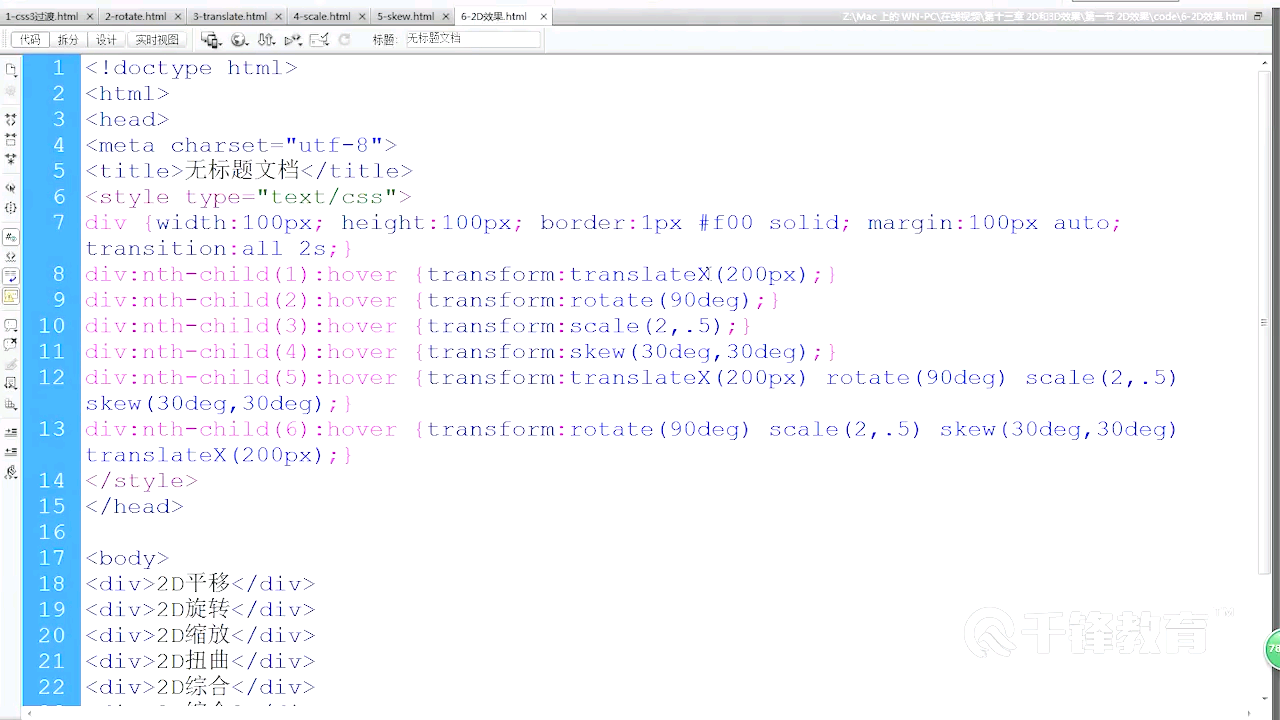Click the "<div>2D平移</div>" line
This screenshot has height=720, width=1280.
coord(200,584)
